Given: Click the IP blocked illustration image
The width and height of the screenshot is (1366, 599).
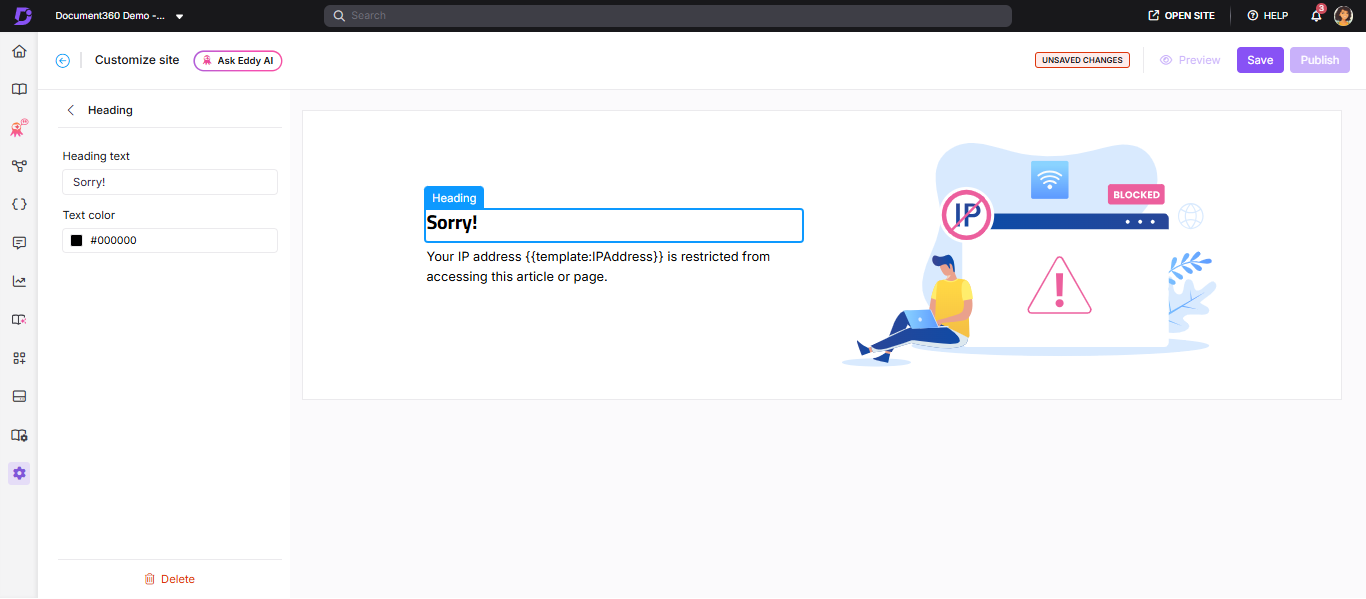Looking at the screenshot, I should tap(1029, 255).
